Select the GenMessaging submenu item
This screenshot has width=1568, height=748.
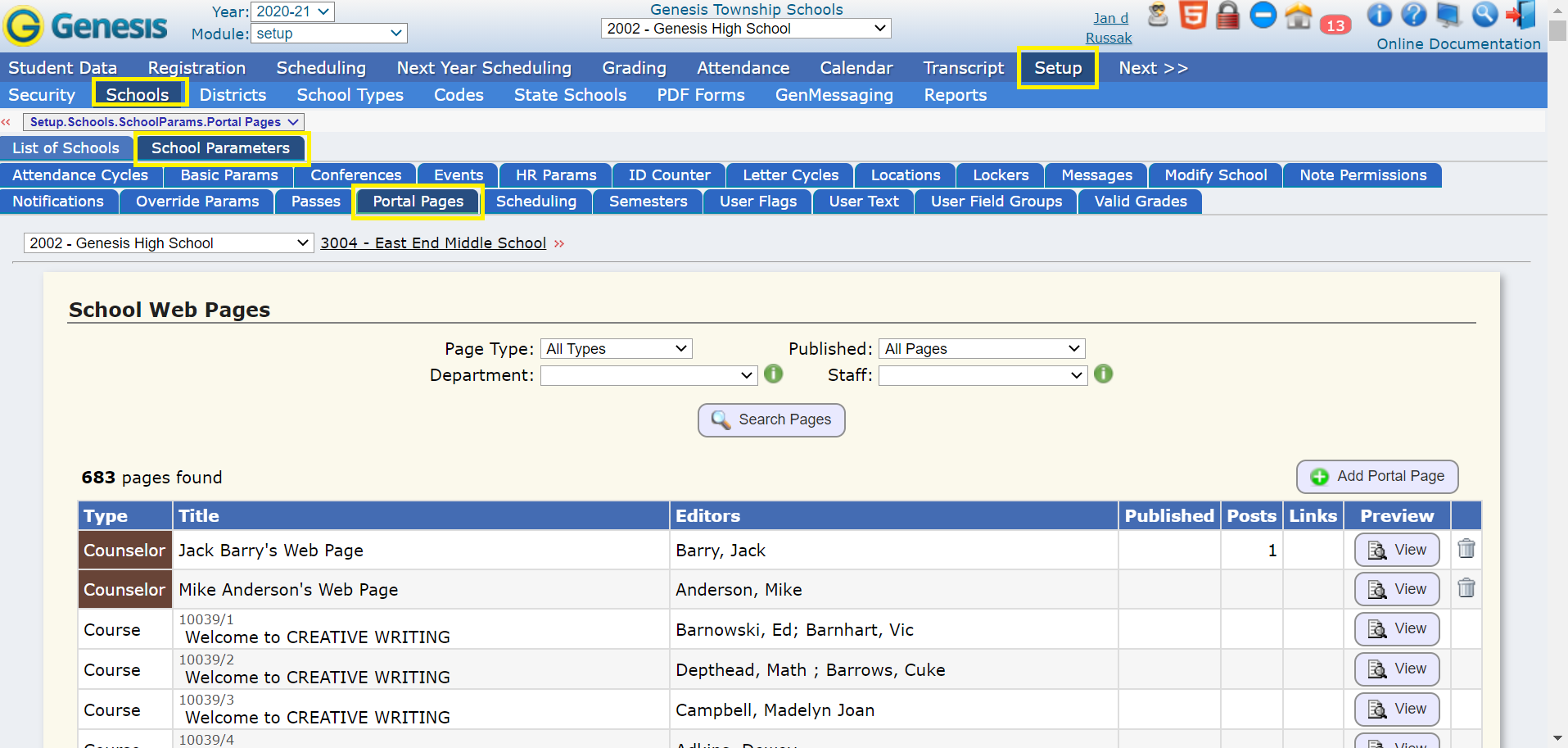pyautogui.click(x=834, y=95)
